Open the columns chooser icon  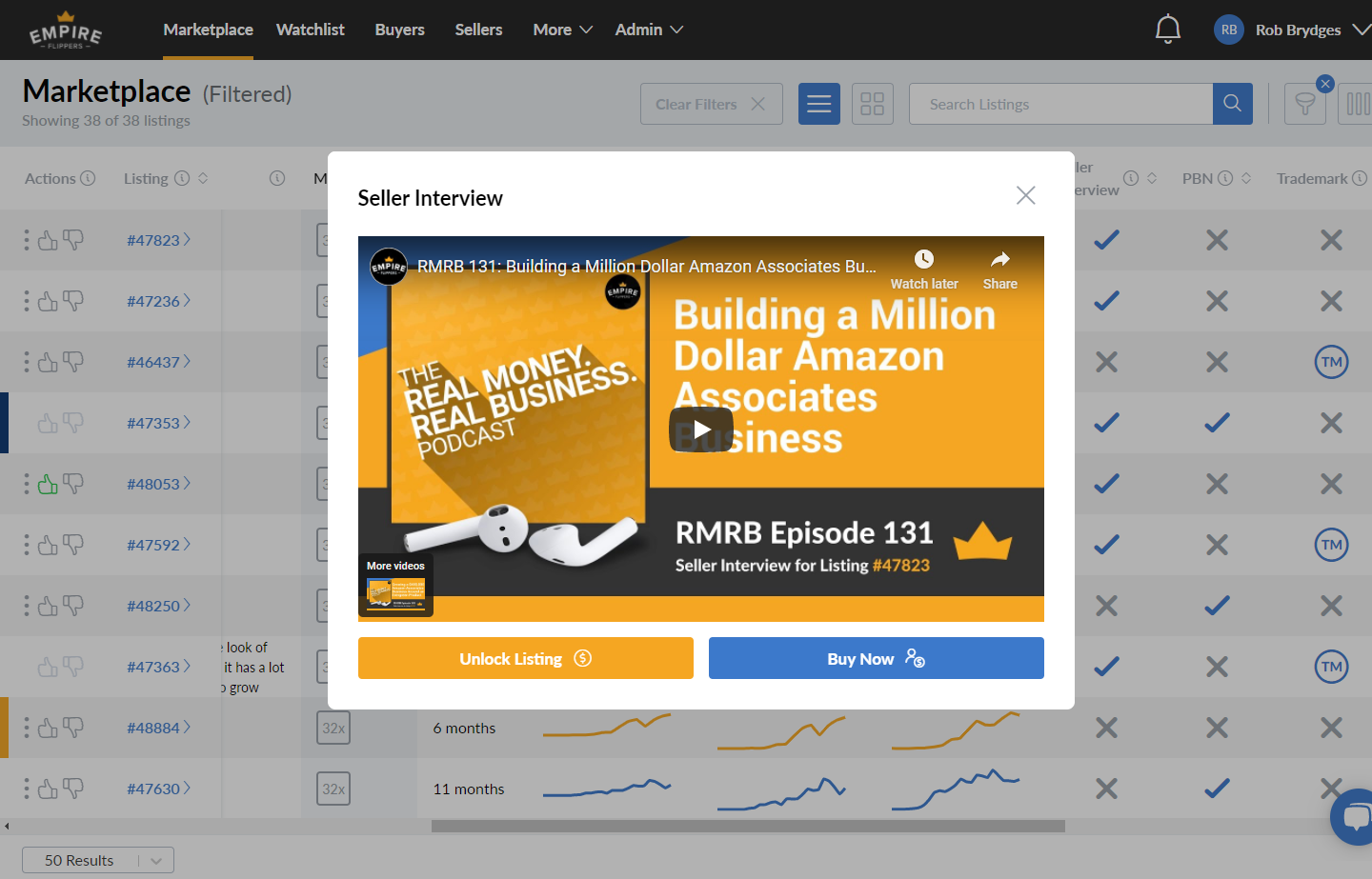click(1357, 104)
